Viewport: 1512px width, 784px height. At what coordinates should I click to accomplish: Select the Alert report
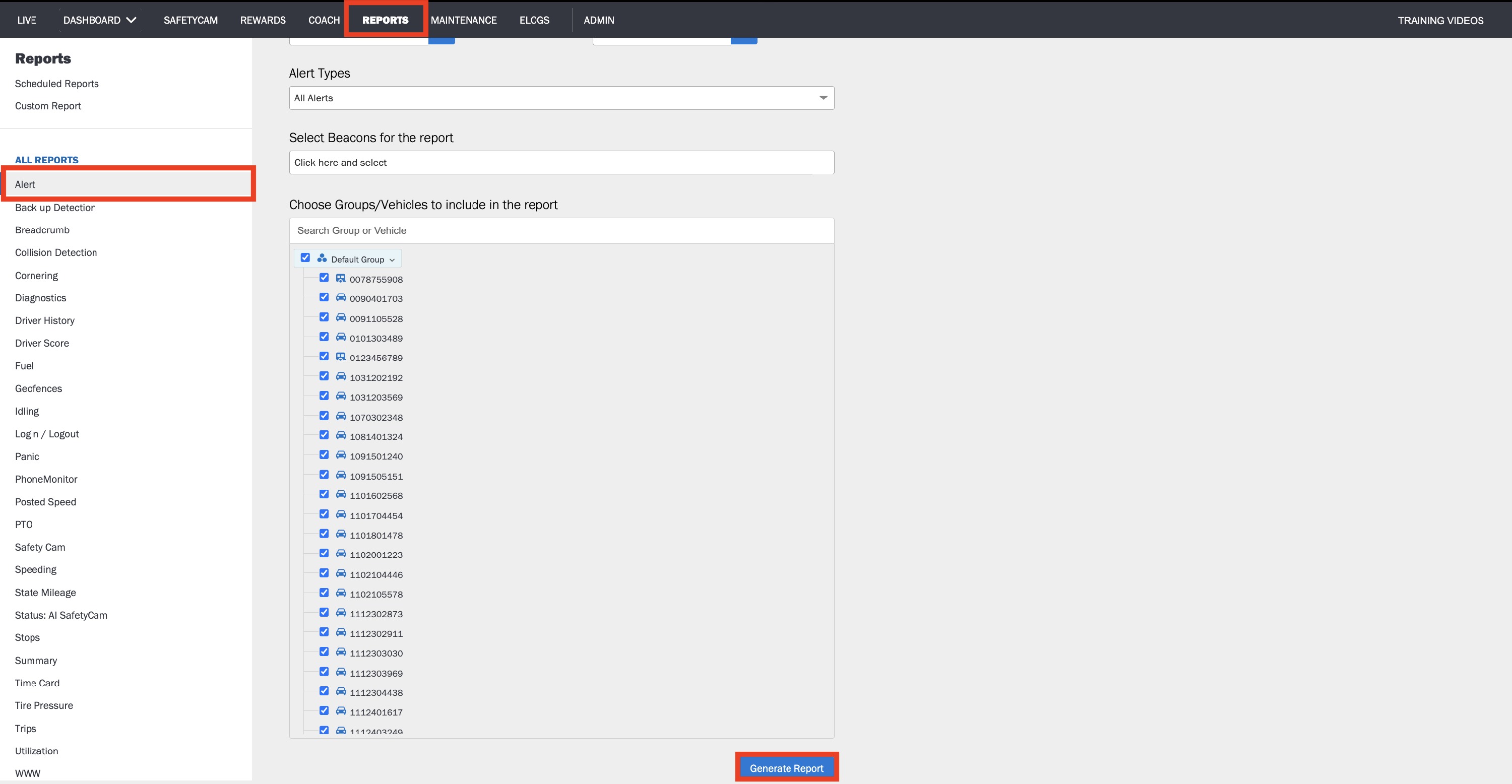[128, 184]
